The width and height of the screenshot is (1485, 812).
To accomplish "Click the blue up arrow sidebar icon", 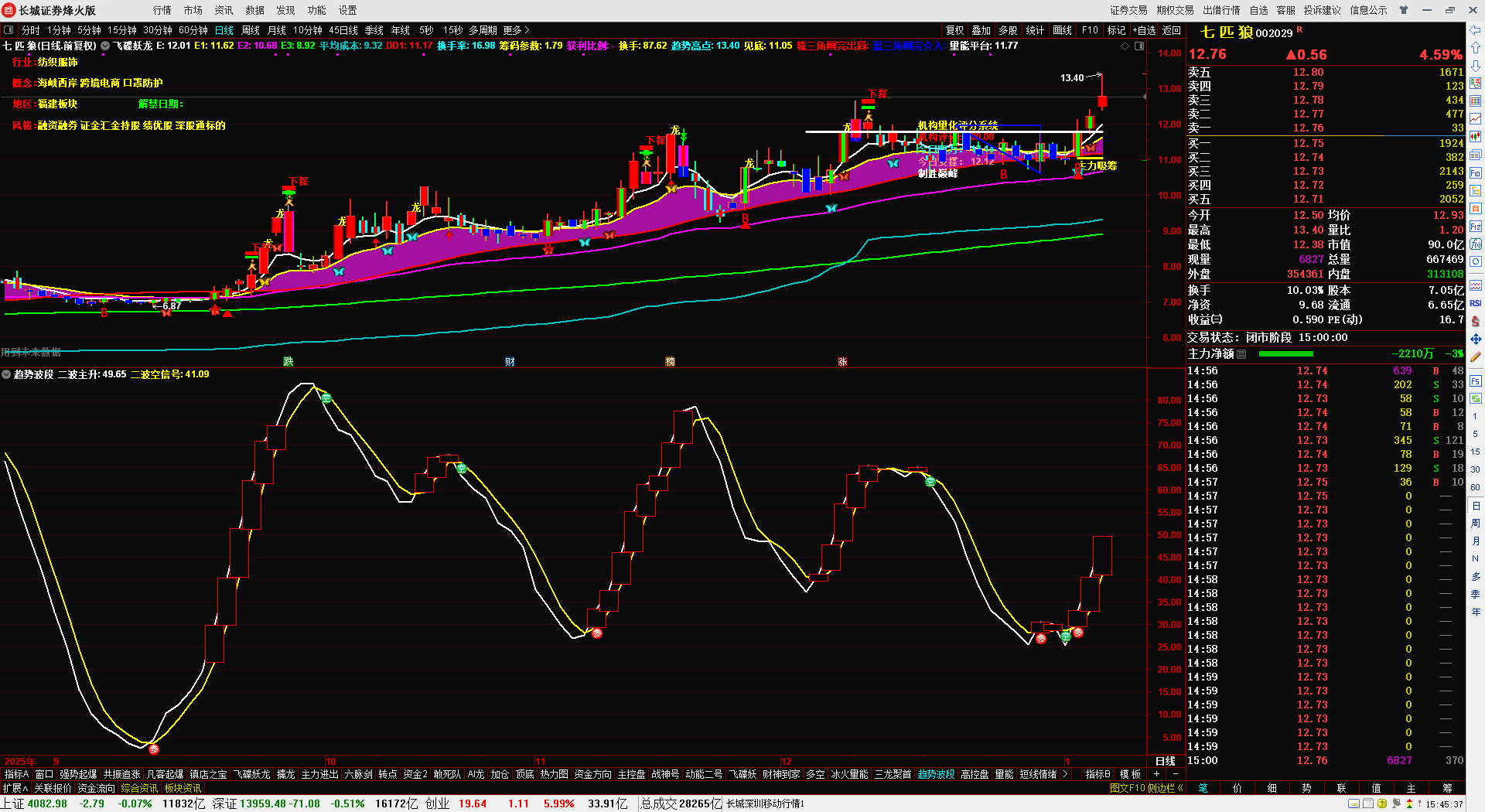I will [1476, 48].
